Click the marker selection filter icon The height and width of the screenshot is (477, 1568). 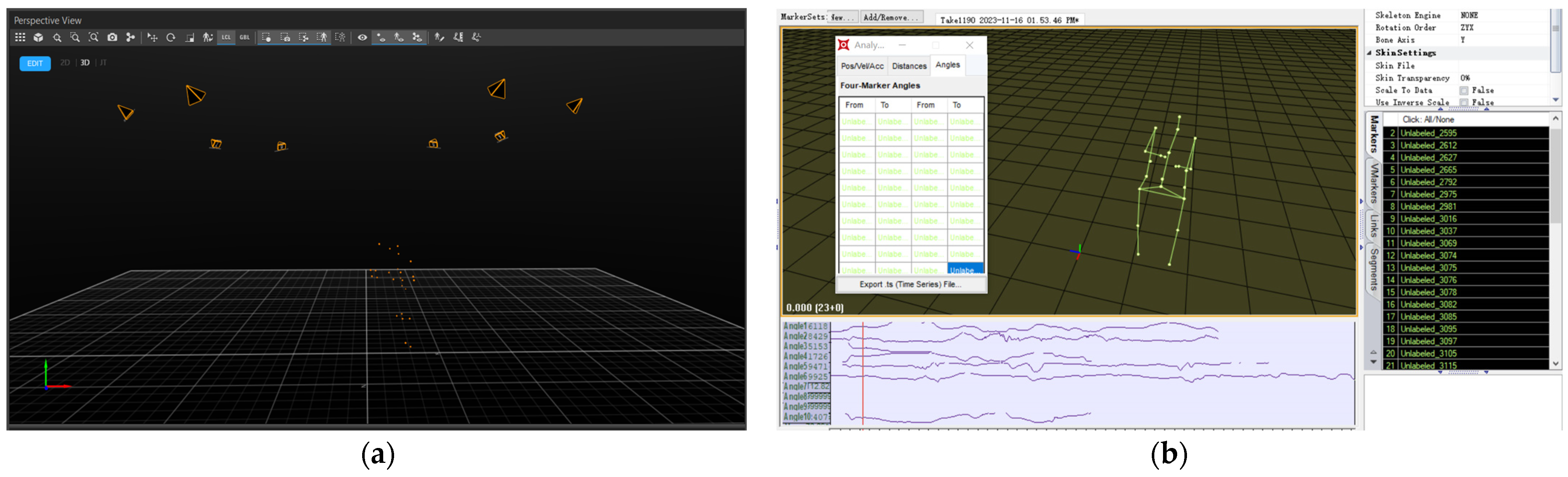(266, 38)
